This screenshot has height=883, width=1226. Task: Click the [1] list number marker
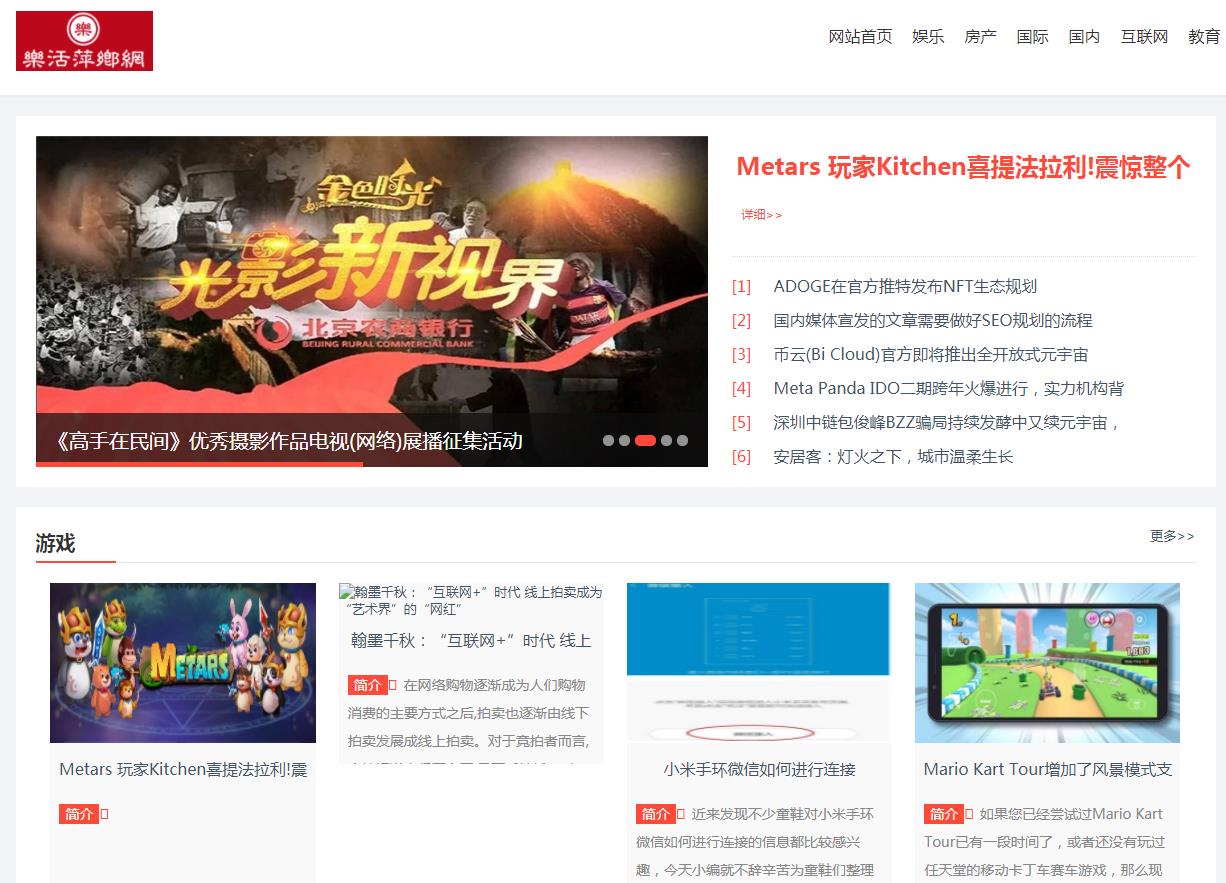click(741, 286)
